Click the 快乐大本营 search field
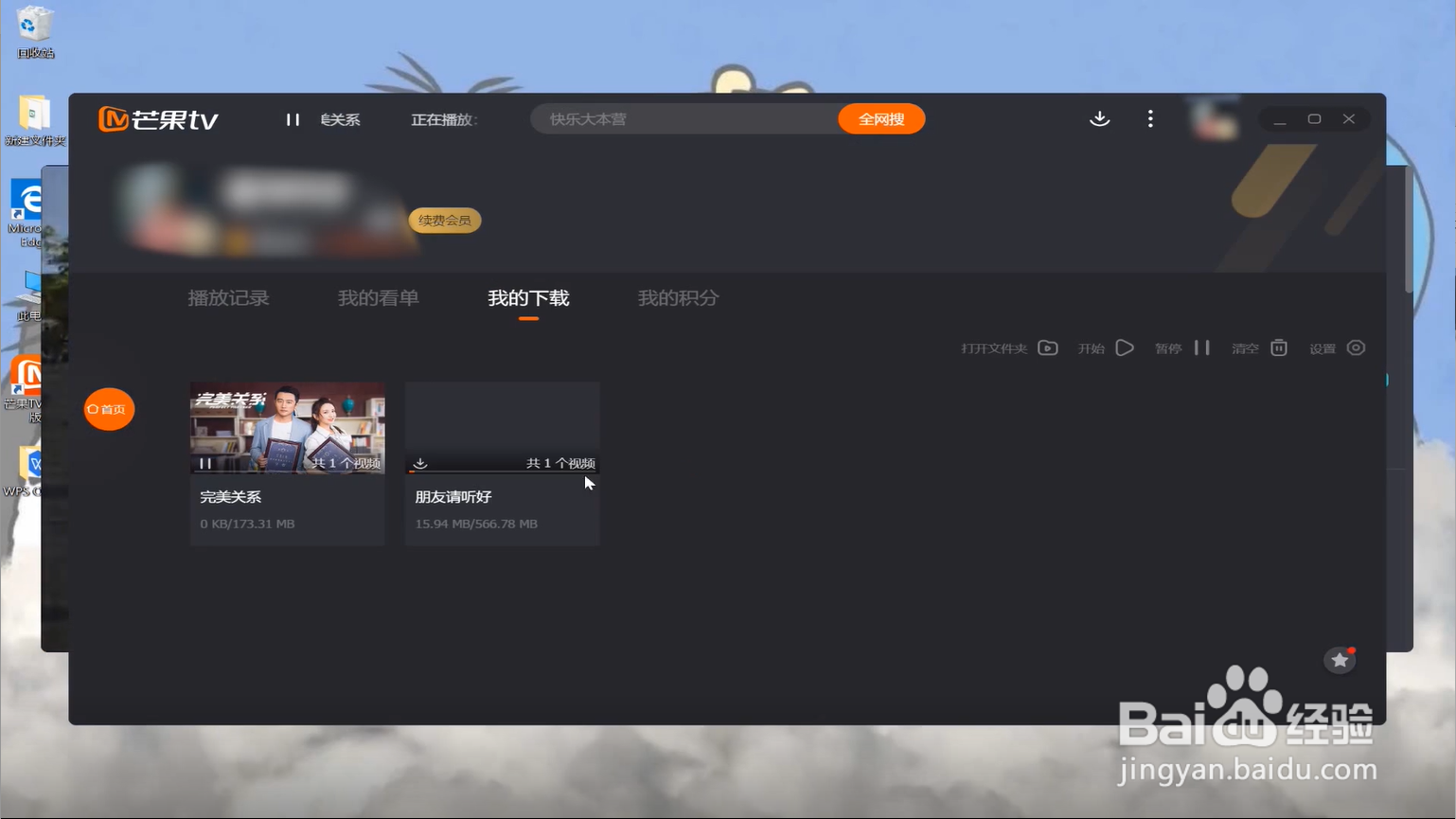The width and height of the screenshot is (1456, 819). tap(684, 119)
